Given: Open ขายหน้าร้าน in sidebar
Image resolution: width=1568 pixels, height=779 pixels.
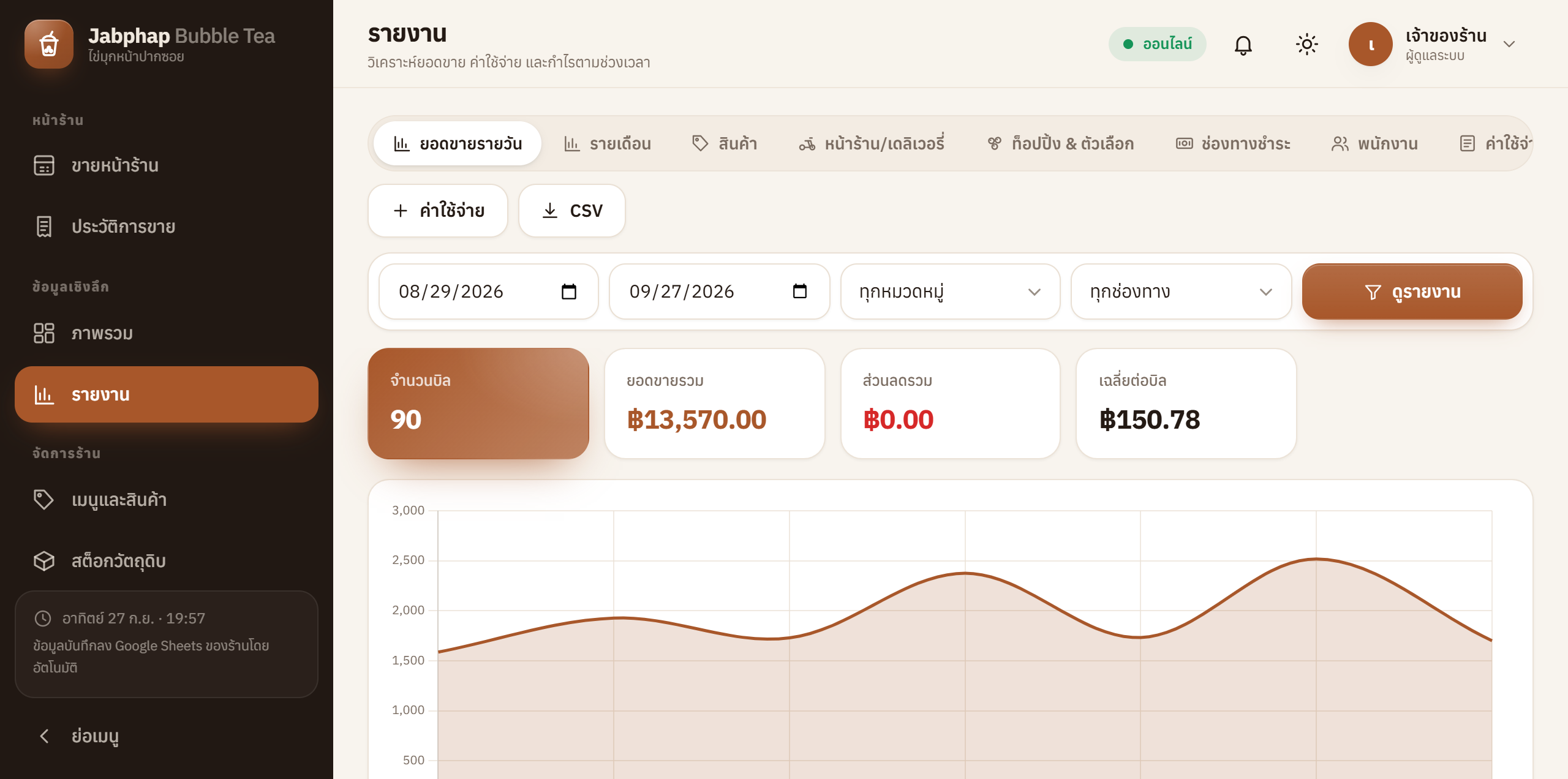Looking at the screenshot, I should tap(167, 165).
